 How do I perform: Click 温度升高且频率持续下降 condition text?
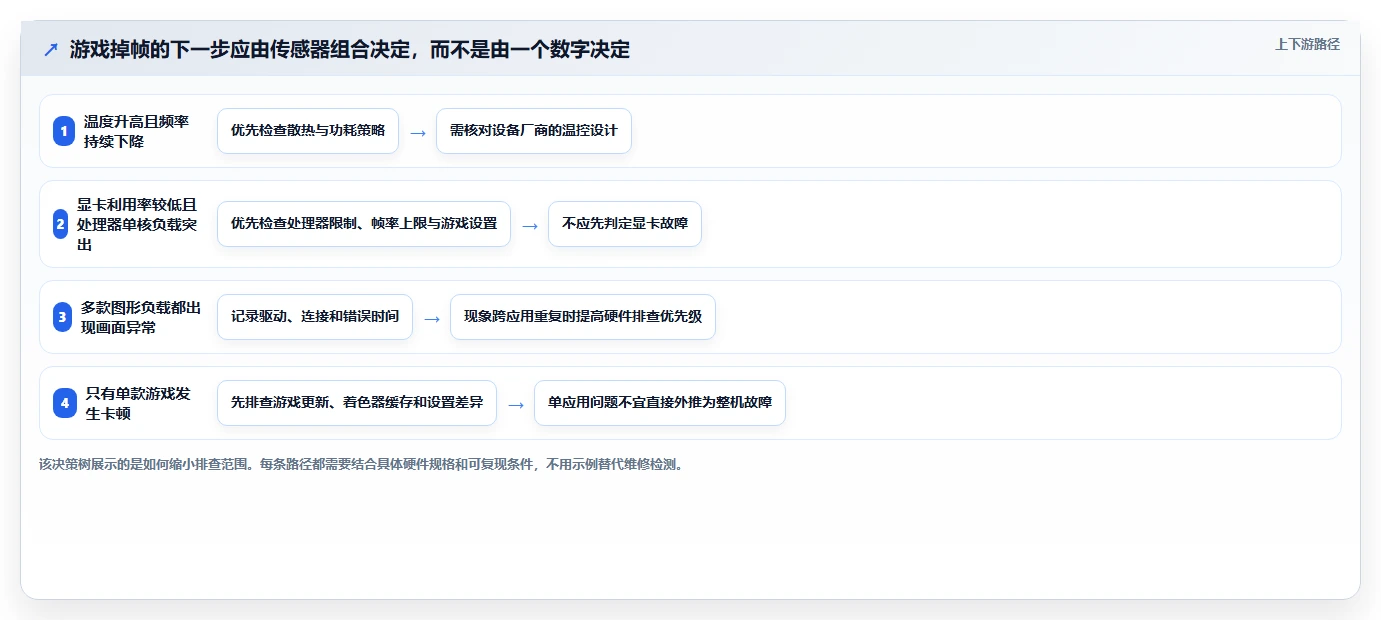(136, 131)
